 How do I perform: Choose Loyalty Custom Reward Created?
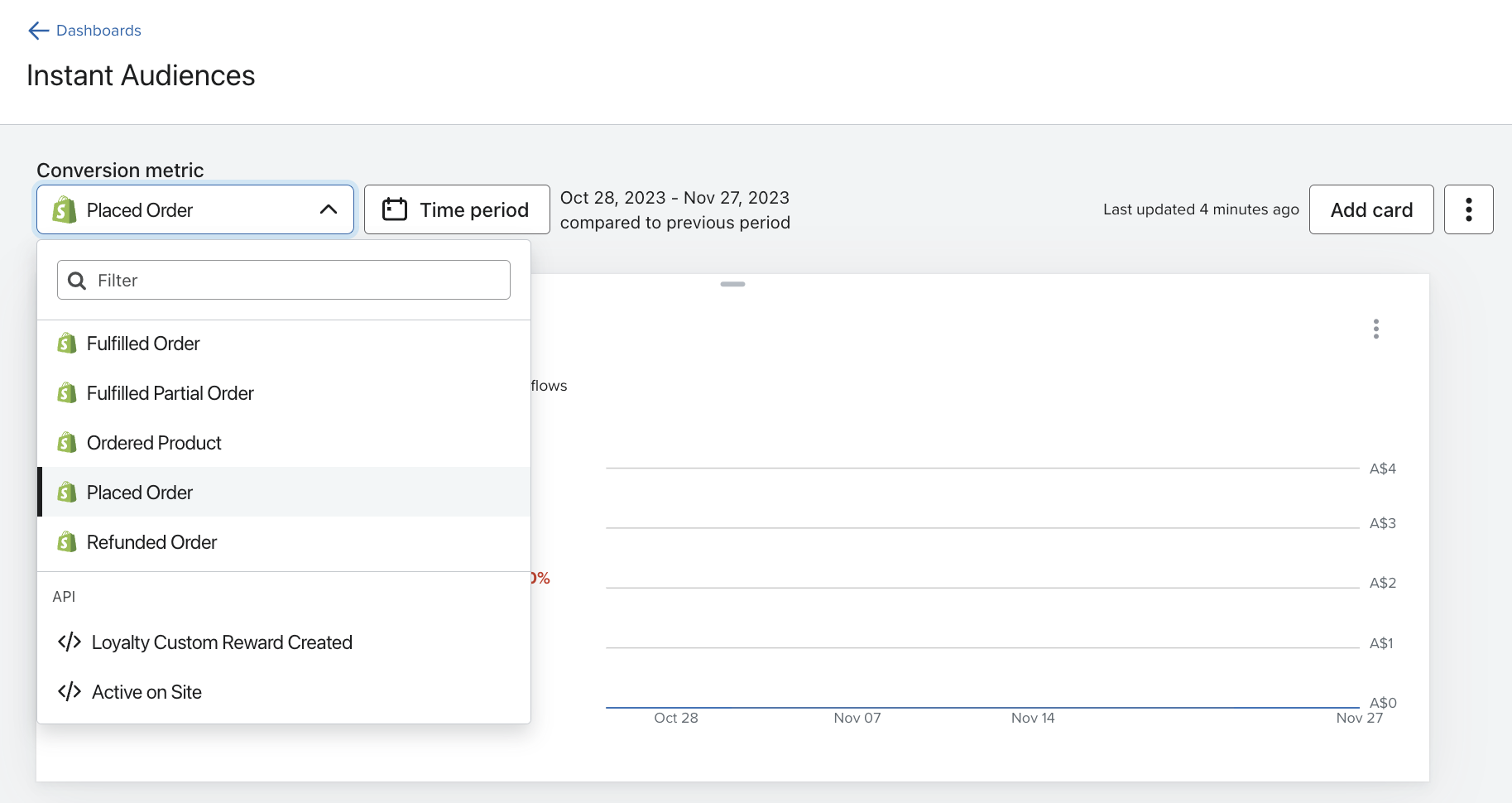(284, 642)
